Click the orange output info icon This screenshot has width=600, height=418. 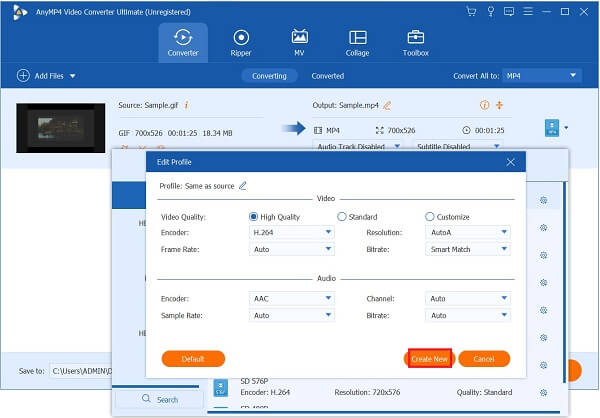pos(484,105)
